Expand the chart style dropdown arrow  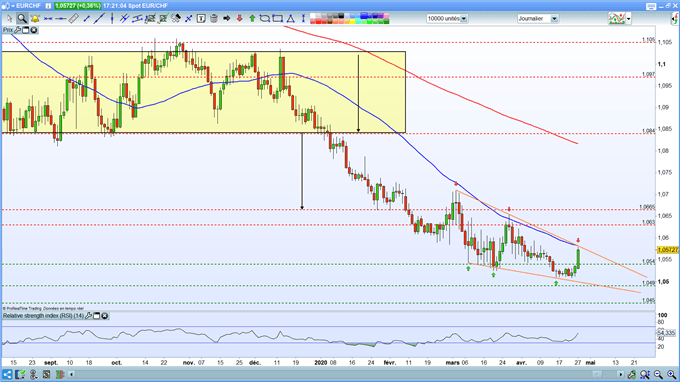[629, 19]
